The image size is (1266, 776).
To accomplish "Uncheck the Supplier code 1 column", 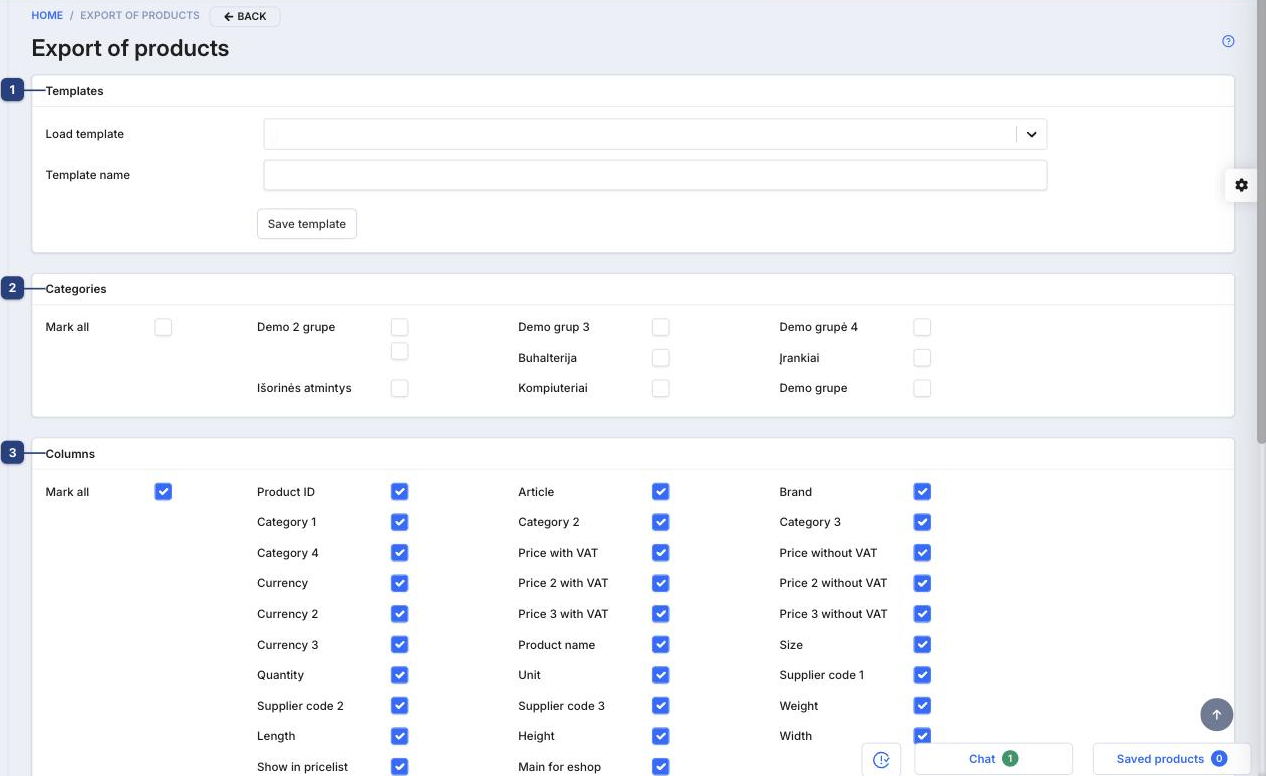I will point(922,675).
